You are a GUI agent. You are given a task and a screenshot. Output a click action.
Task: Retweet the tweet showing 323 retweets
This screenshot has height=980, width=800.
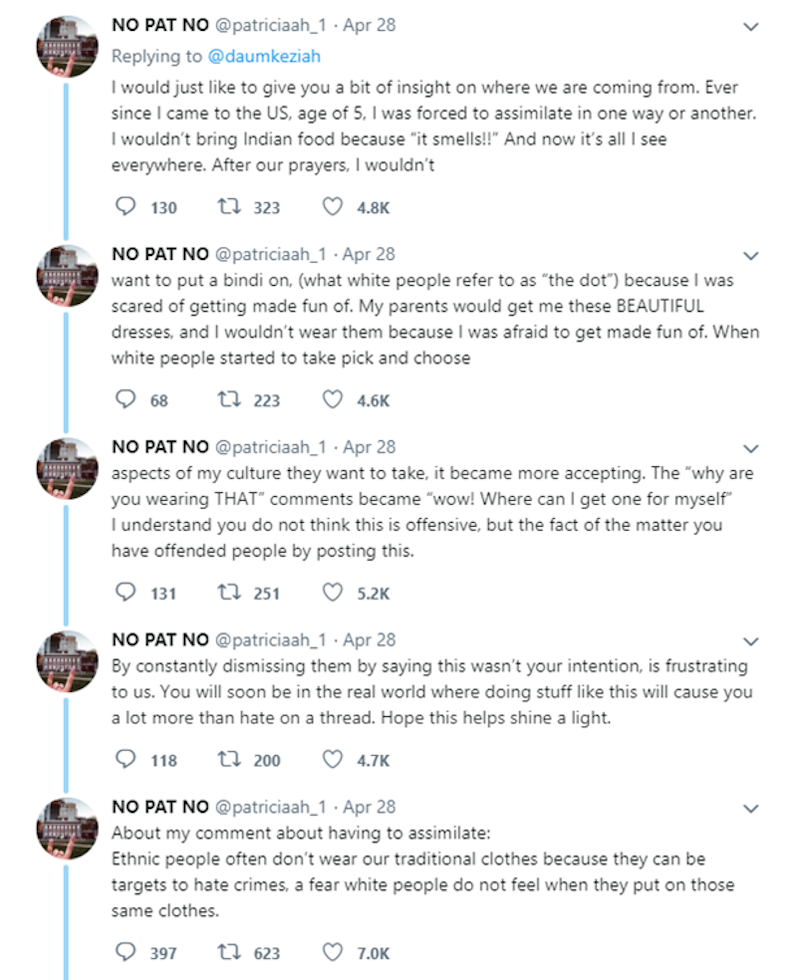[x=229, y=207]
